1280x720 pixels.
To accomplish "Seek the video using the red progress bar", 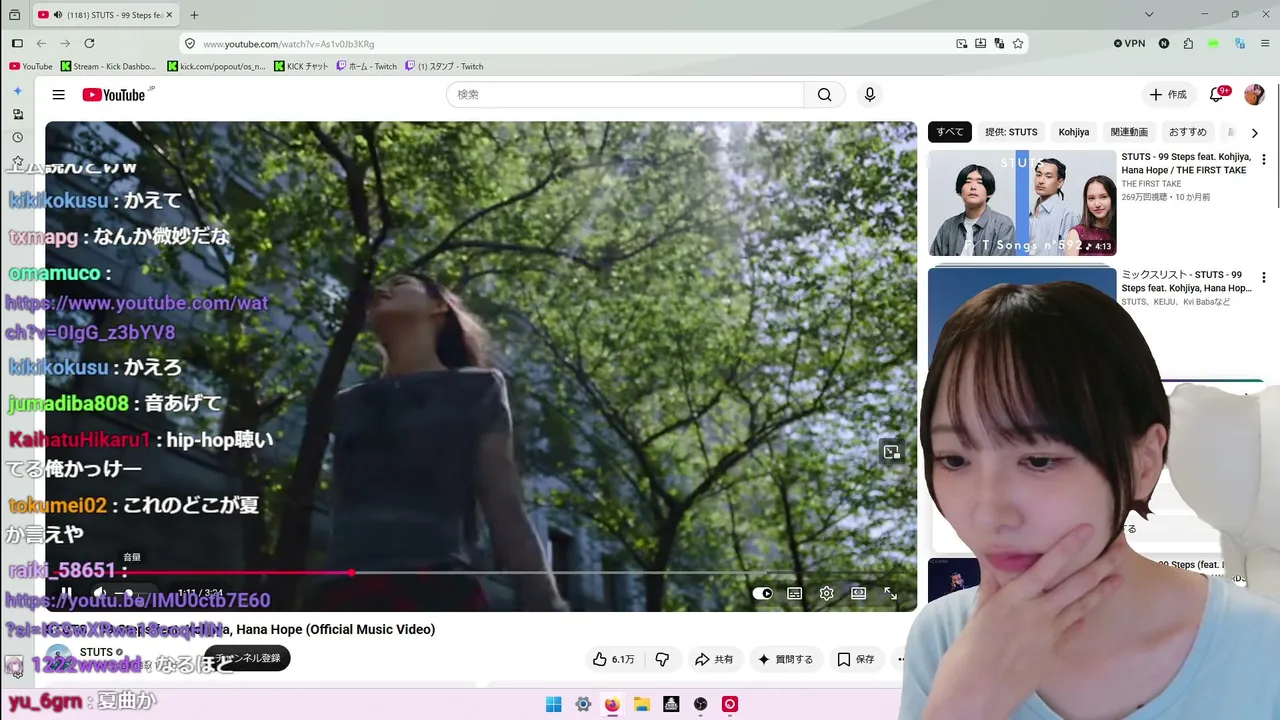I will click(x=481, y=573).
